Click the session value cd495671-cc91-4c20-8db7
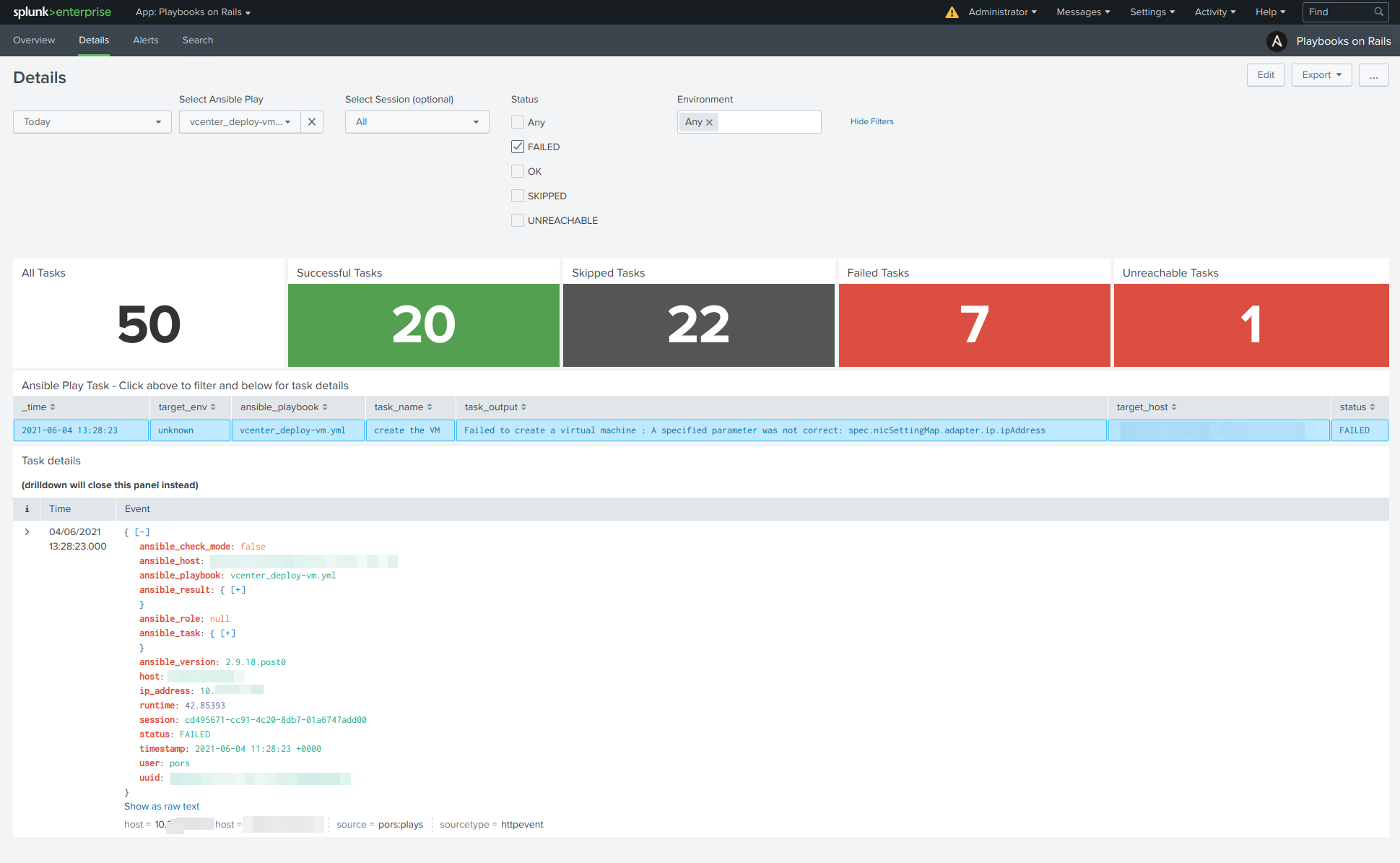Image resolution: width=1400 pixels, height=863 pixels. click(x=276, y=720)
